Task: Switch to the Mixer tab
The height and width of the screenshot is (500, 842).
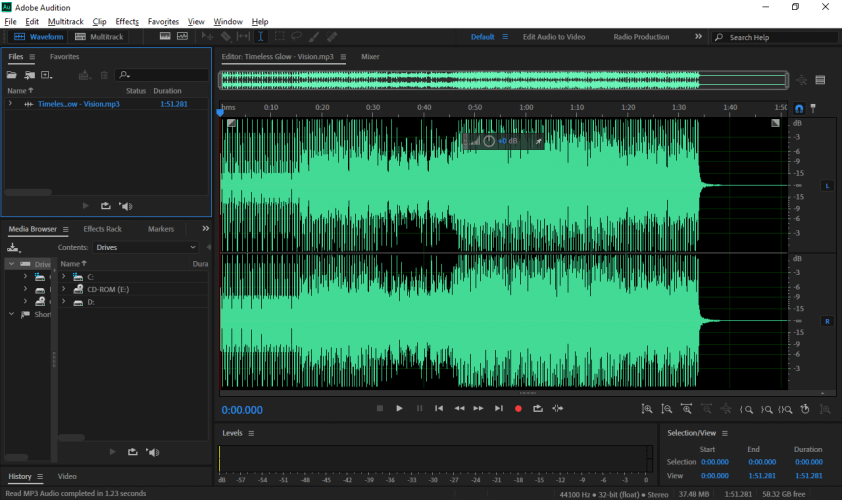Action: (x=370, y=56)
